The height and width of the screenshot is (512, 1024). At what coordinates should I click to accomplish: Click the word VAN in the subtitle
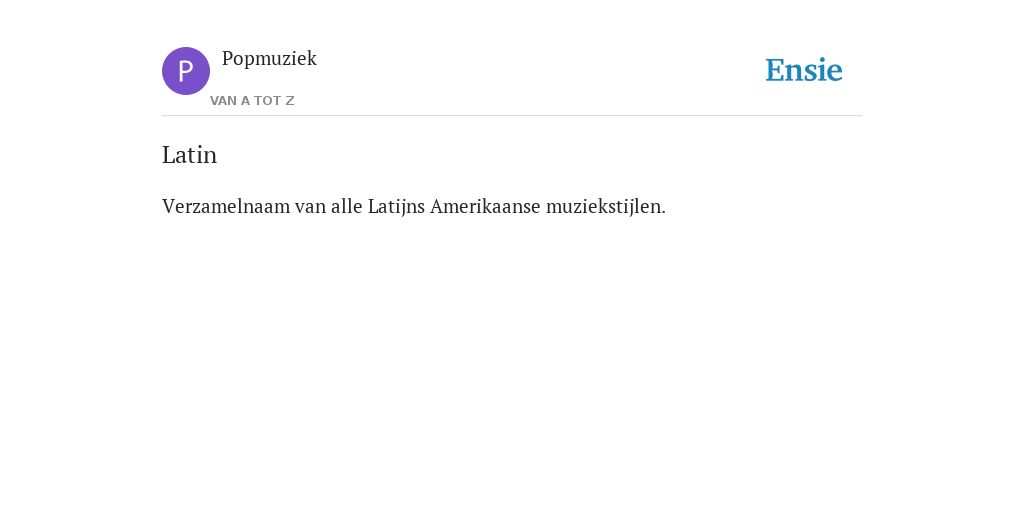click(223, 101)
